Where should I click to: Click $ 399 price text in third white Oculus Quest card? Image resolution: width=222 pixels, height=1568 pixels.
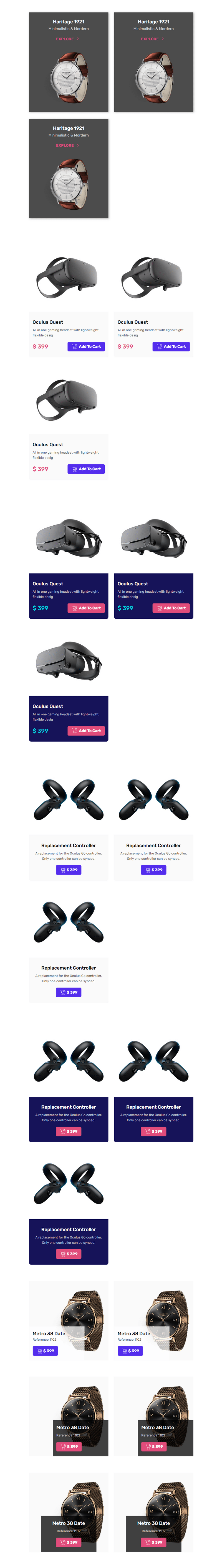pyautogui.click(x=40, y=469)
